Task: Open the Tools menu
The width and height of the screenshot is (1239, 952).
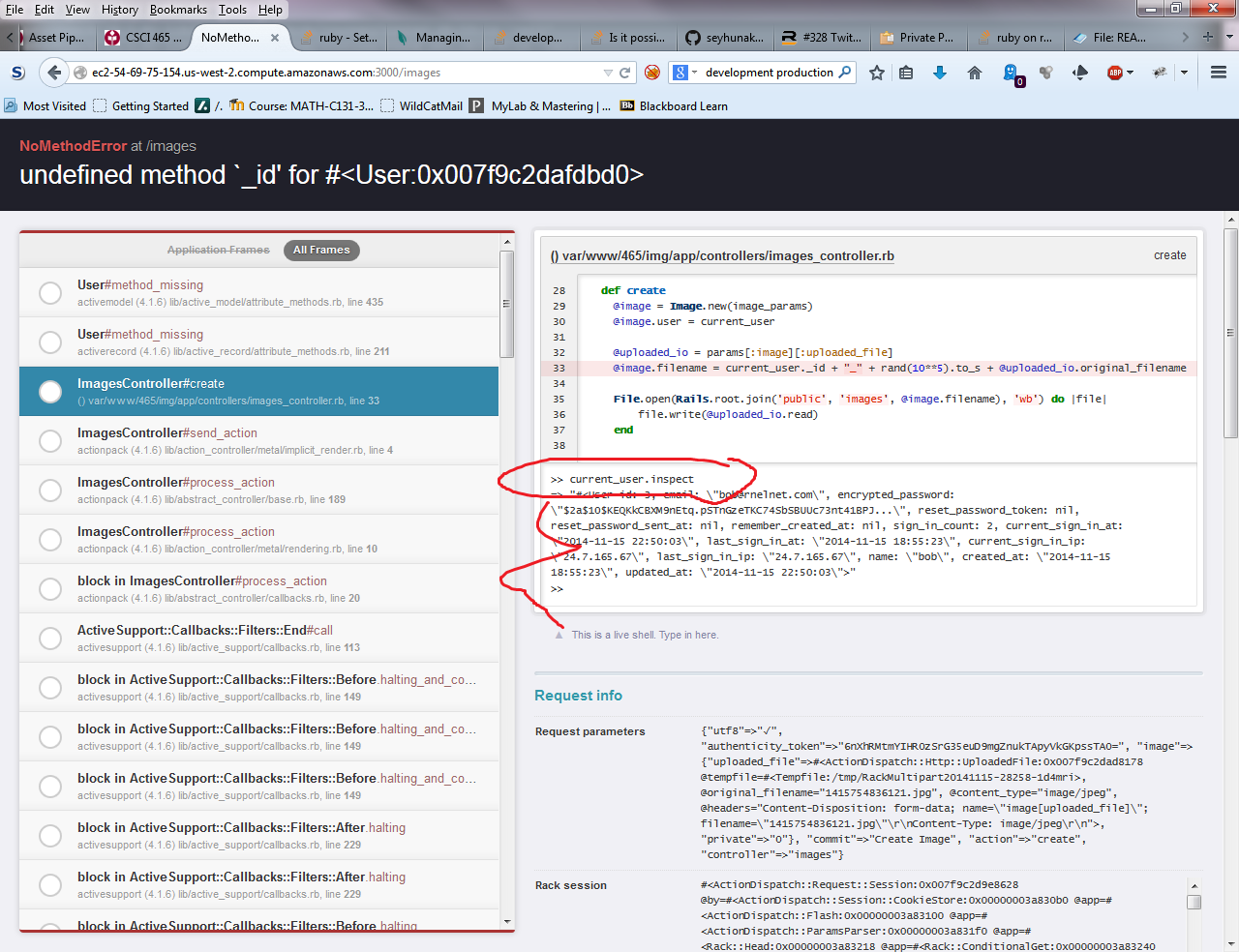Action: [x=232, y=10]
